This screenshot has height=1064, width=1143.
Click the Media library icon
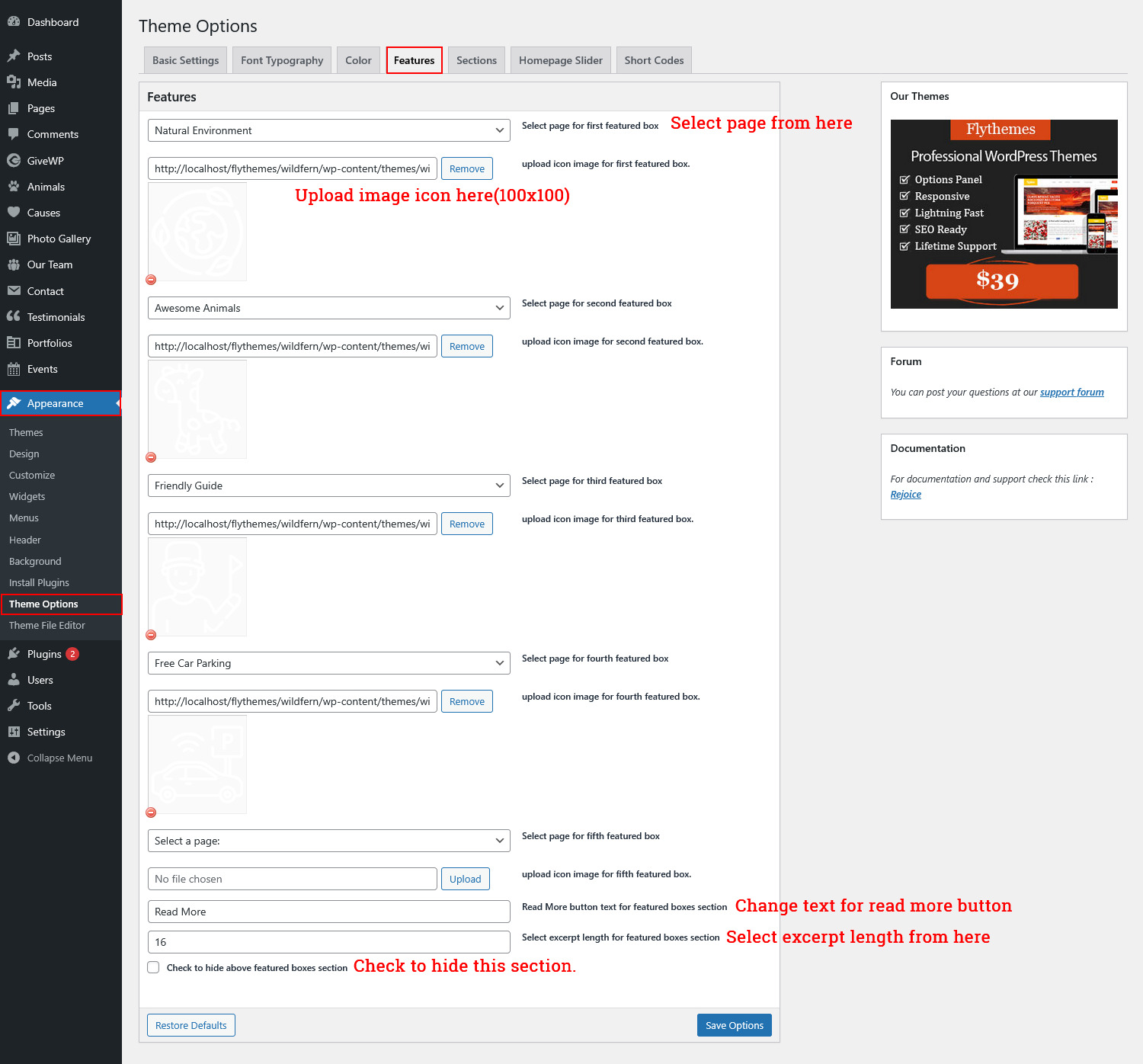[14, 82]
